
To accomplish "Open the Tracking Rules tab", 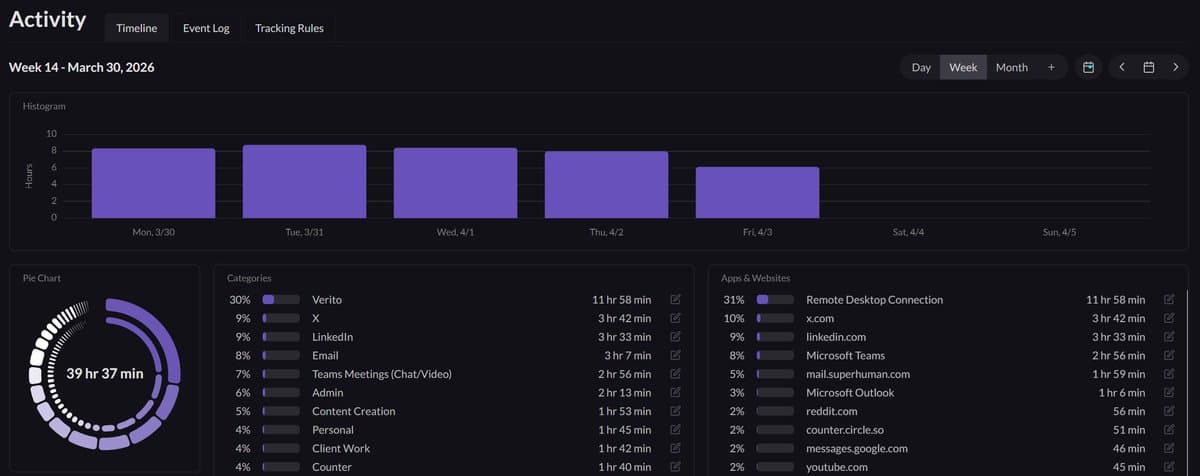I will pyautogui.click(x=289, y=28).
